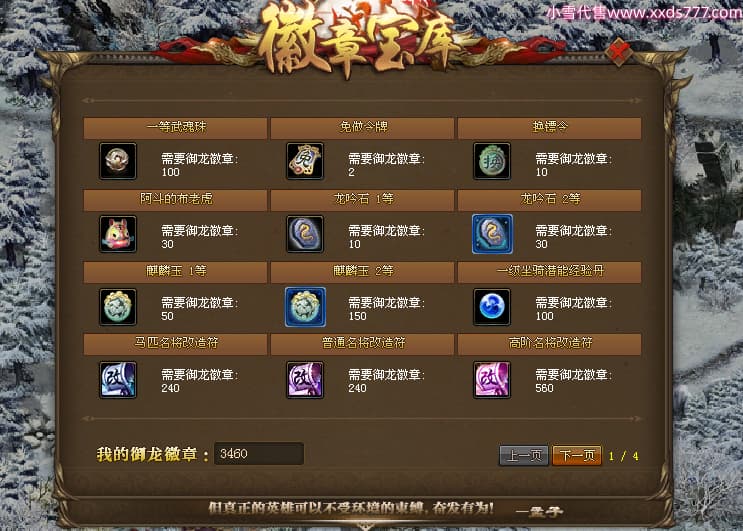Choose the 麒麟玉 2等 blue-framed jade icon
Viewport: 743px width, 531px height.
point(305,307)
